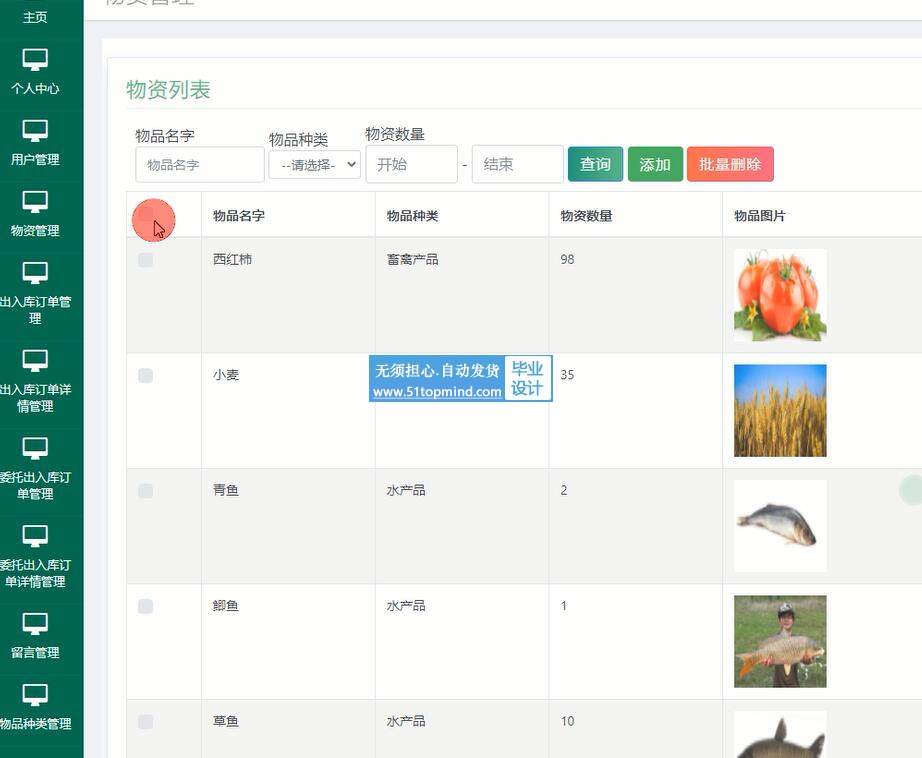Click the monitor icon above 出入库订单管理
The width and height of the screenshot is (922, 758).
(35, 273)
